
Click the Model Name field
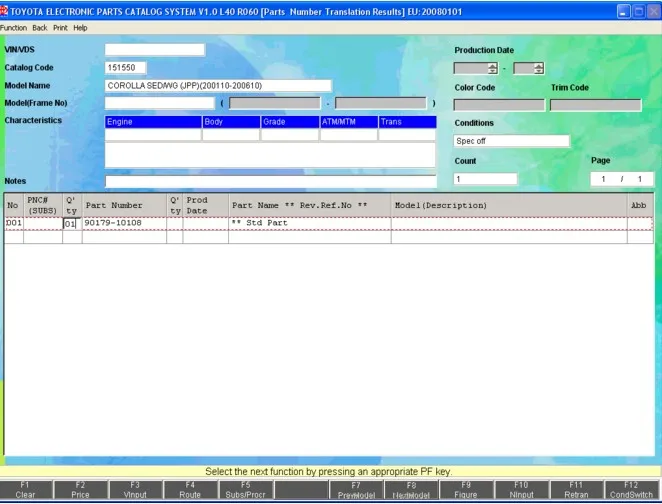click(218, 86)
